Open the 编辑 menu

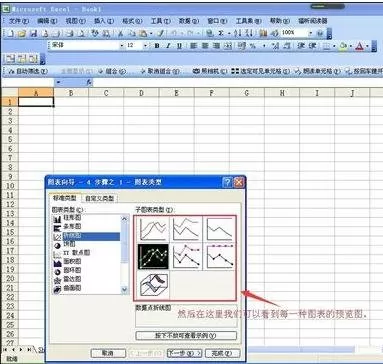47,21
